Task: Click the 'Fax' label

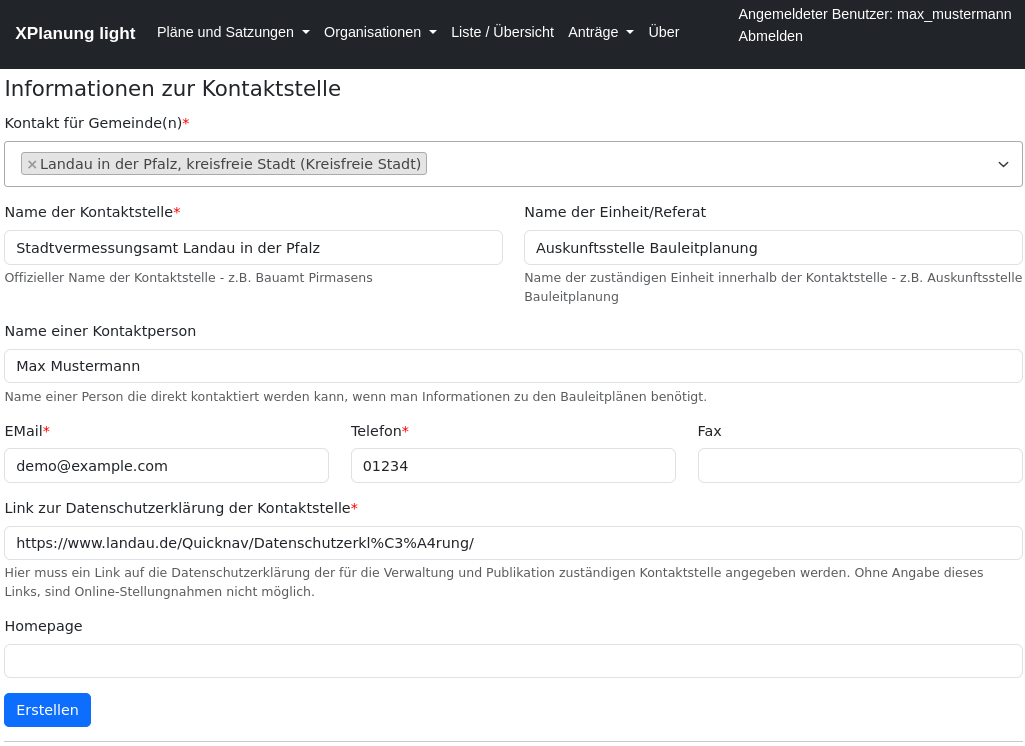Action: pos(709,431)
